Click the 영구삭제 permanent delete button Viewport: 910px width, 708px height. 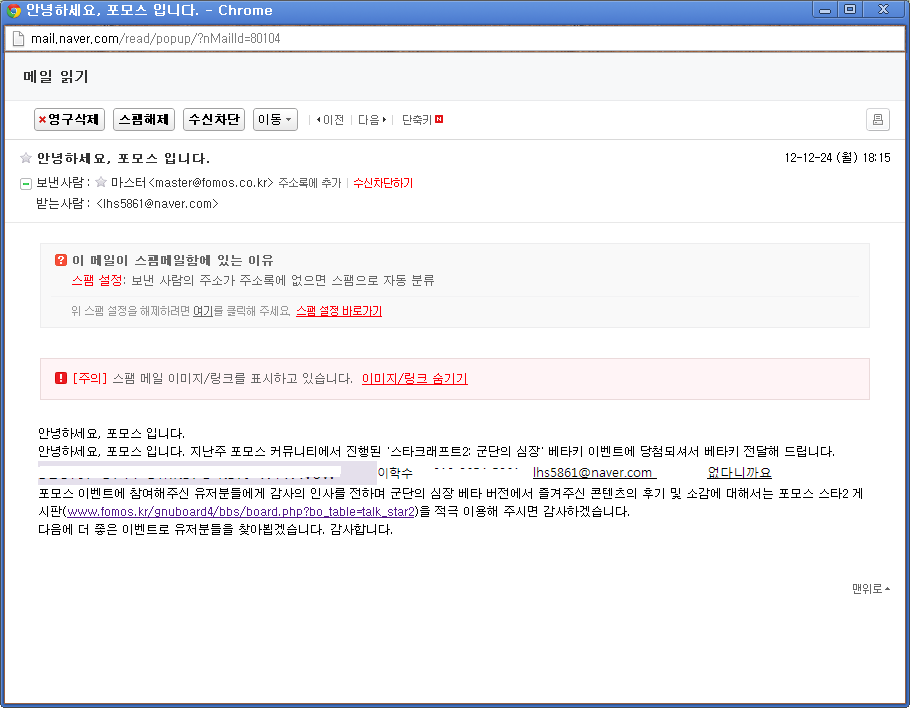pos(69,119)
